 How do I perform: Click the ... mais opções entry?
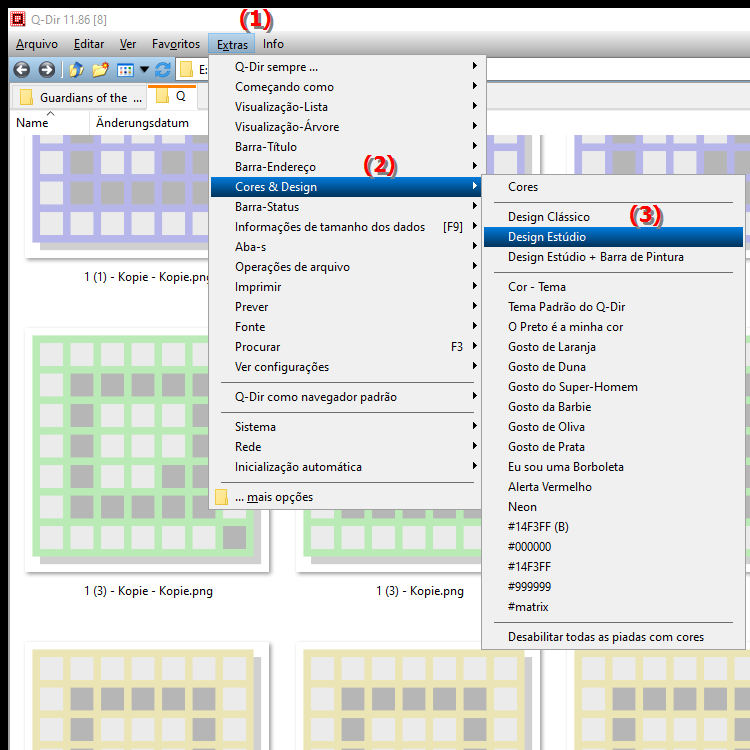(x=345, y=497)
